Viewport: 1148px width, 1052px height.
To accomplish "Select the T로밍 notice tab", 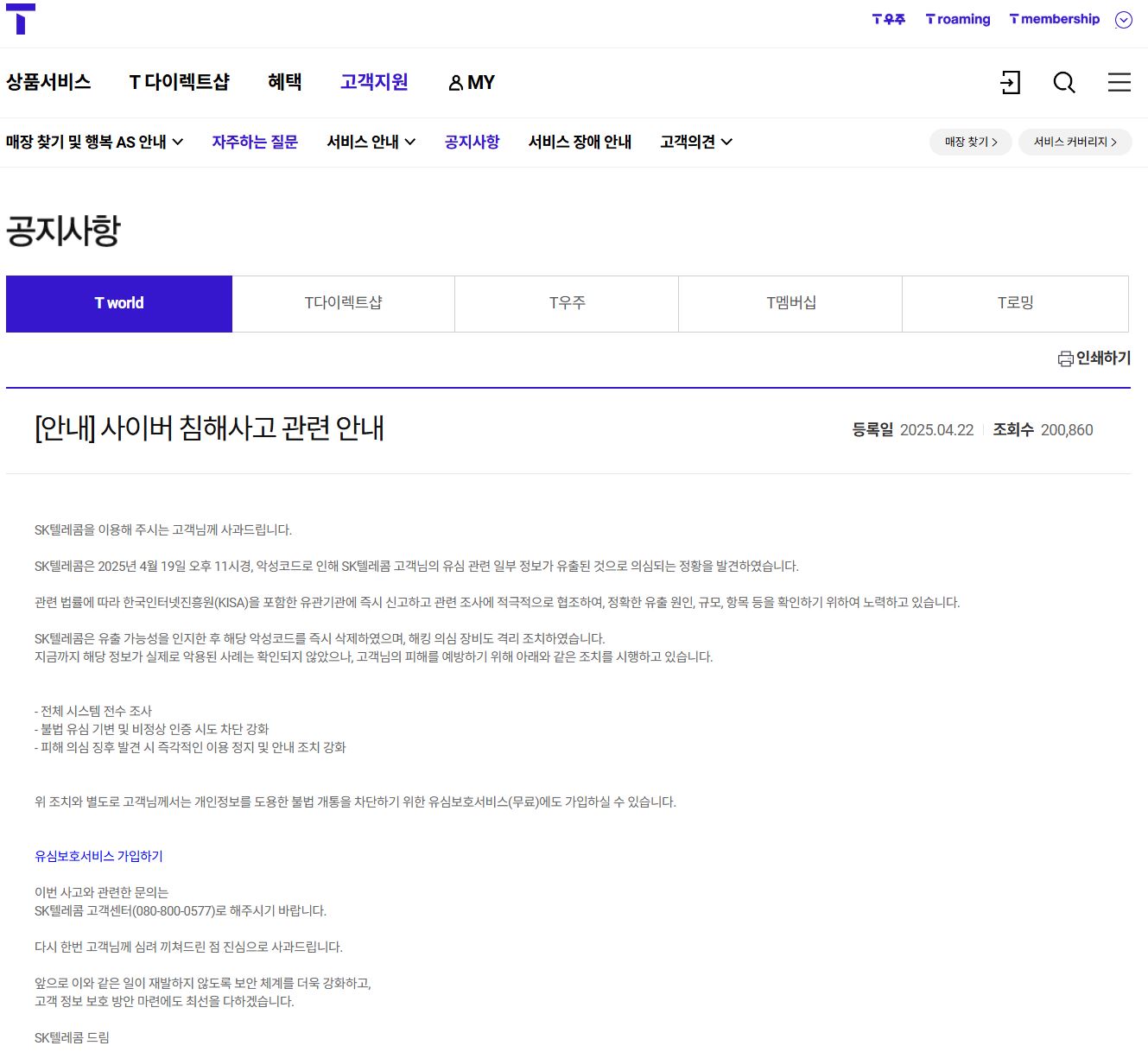I will click(x=1015, y=304).
